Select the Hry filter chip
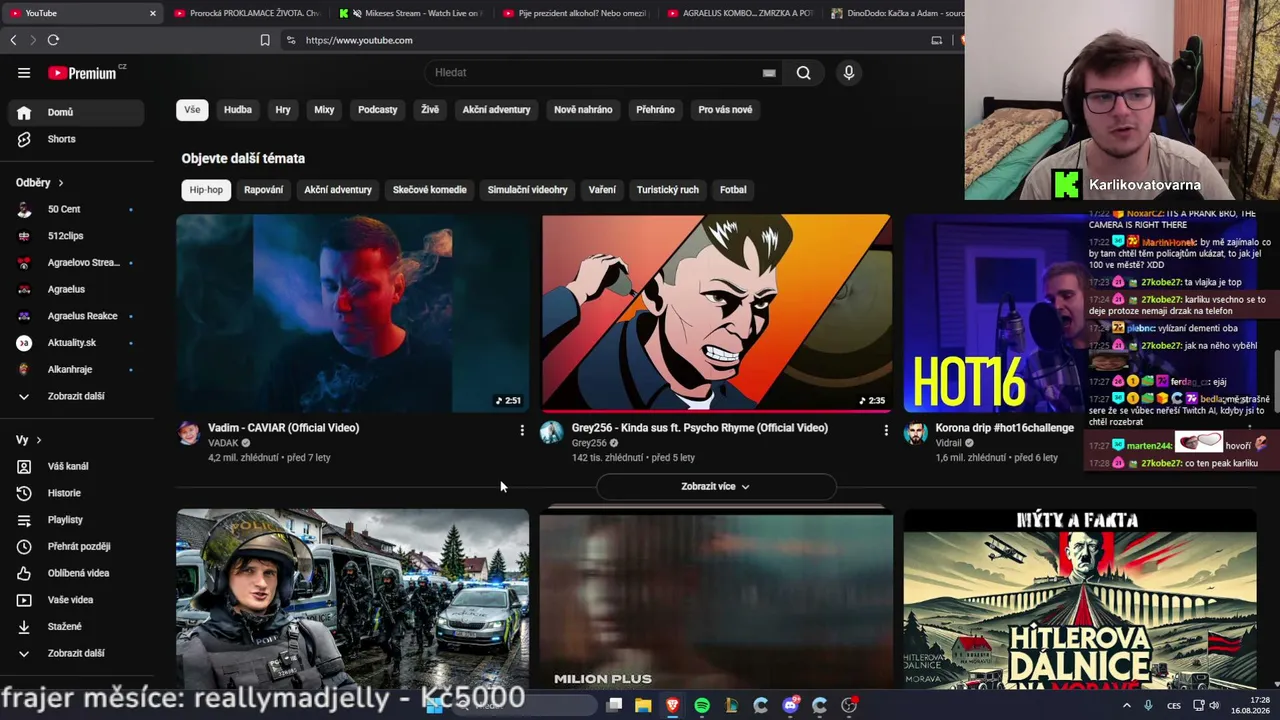Image resolution: width=1280 pixels, height=720 pixels. click(x=283, y=110)
